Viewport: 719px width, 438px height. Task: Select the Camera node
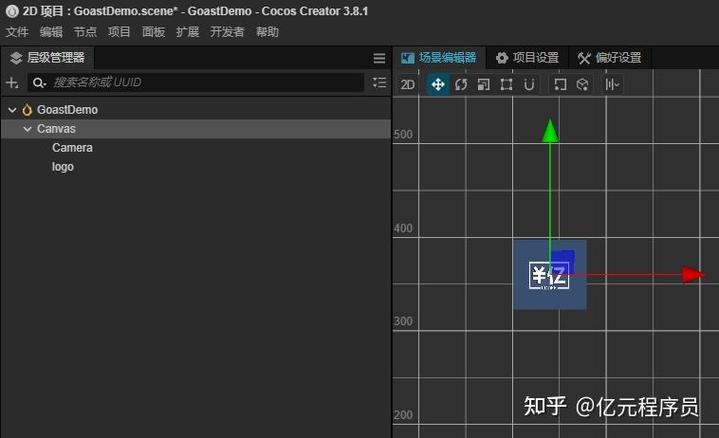tap(72, 148)
